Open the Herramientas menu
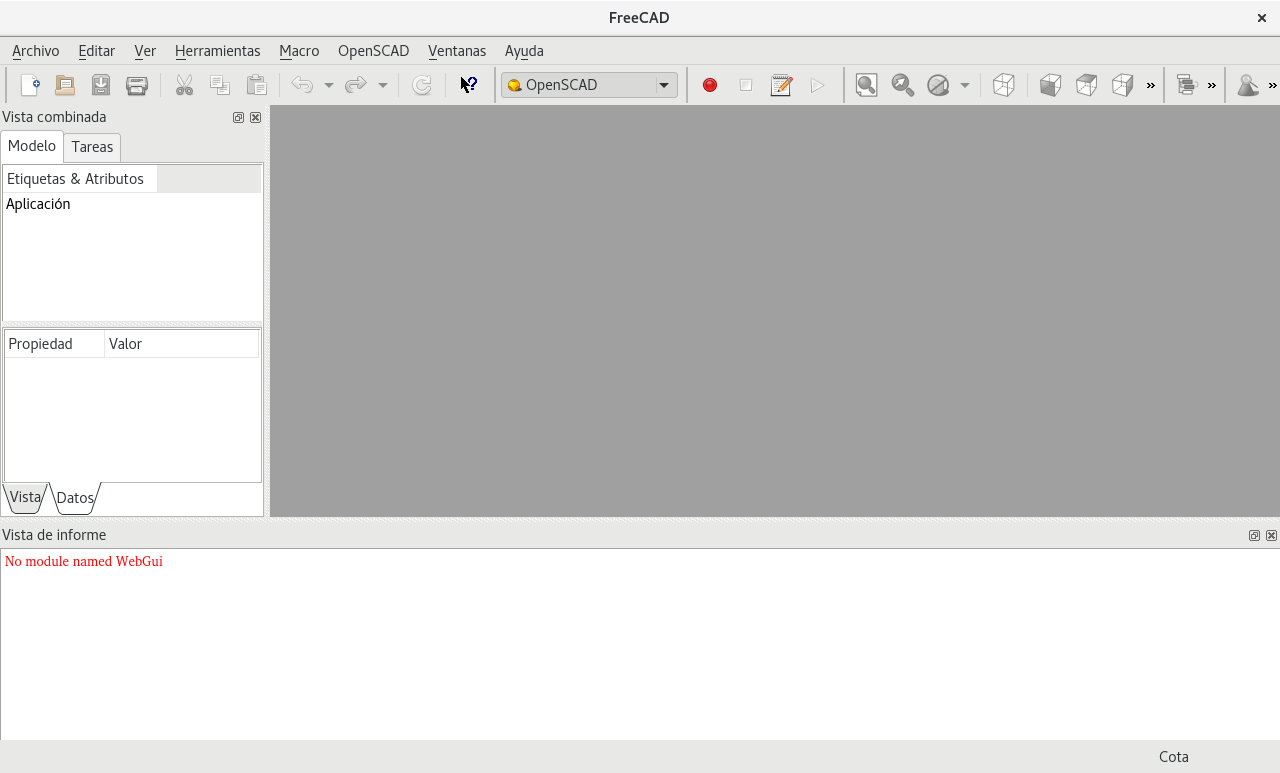 tap(217, 51)
